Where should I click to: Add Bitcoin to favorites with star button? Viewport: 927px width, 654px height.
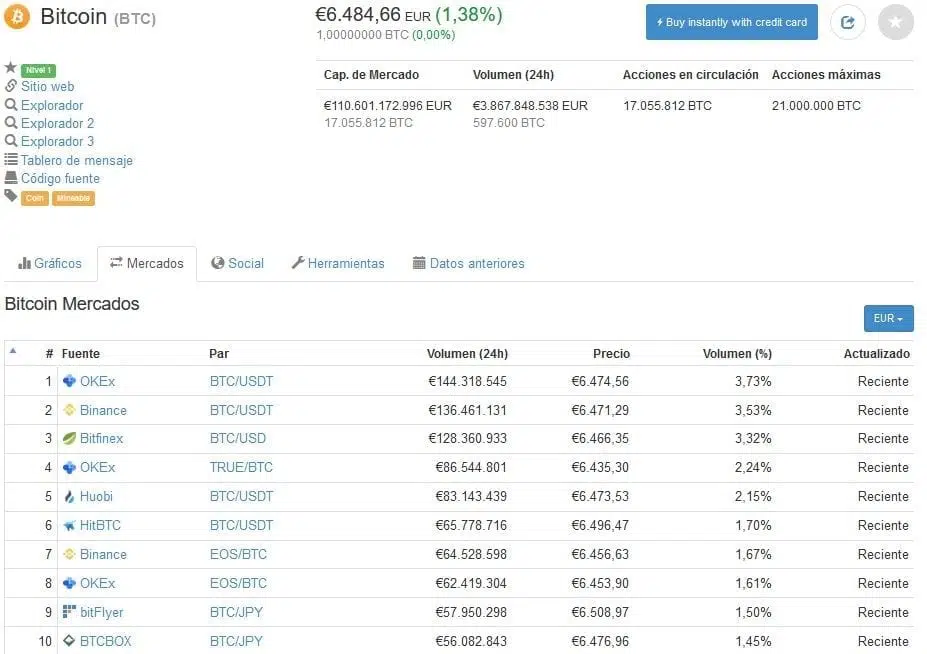[896, 22]
